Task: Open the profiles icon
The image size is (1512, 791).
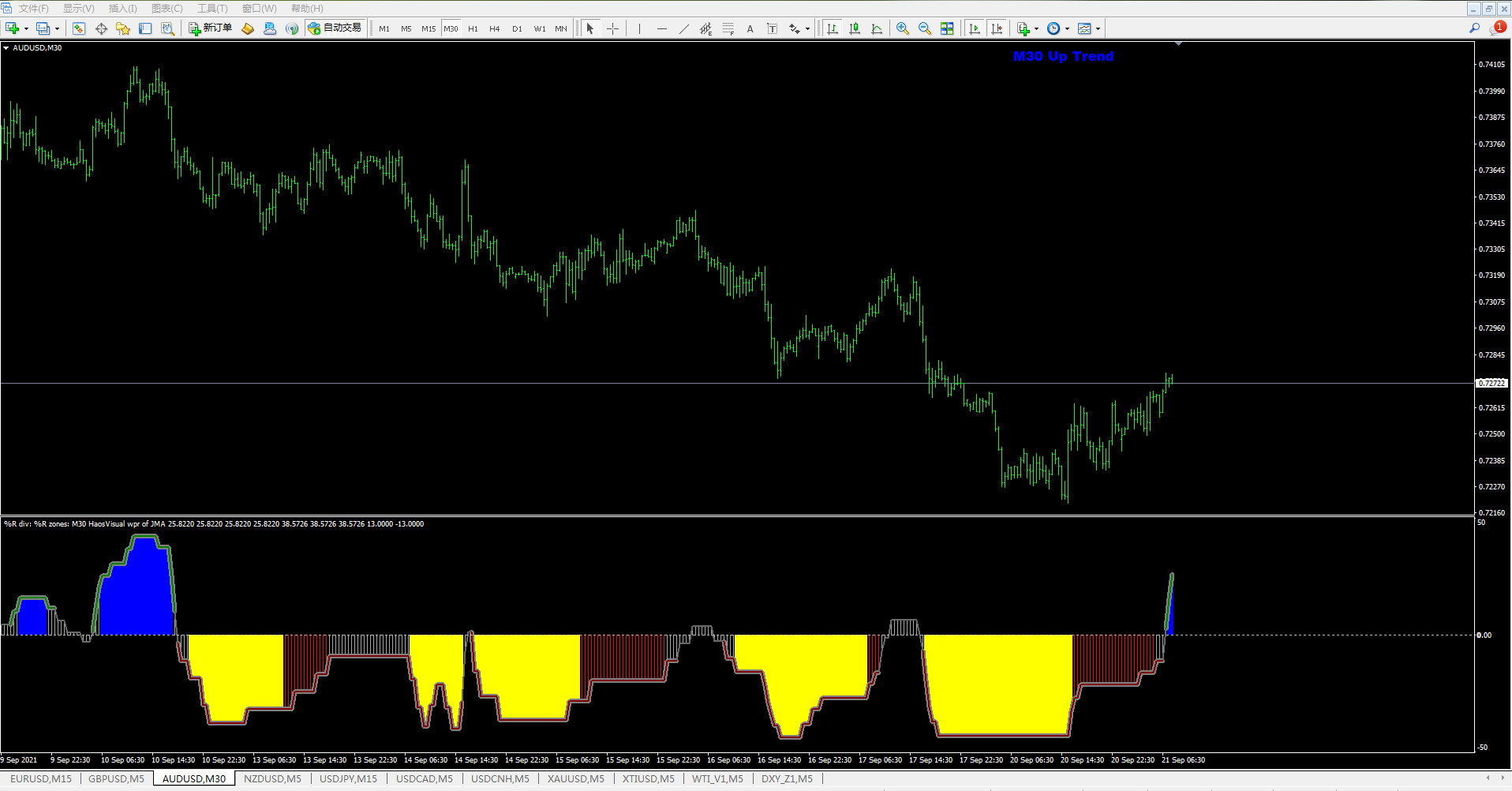Action: click(43, 28)
